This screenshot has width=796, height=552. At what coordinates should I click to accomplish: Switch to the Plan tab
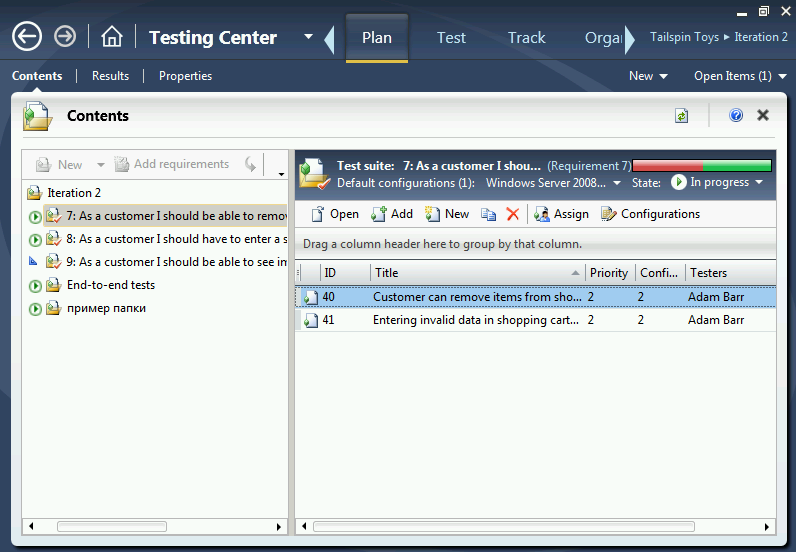pyautogui.click(x=377, y=38)
